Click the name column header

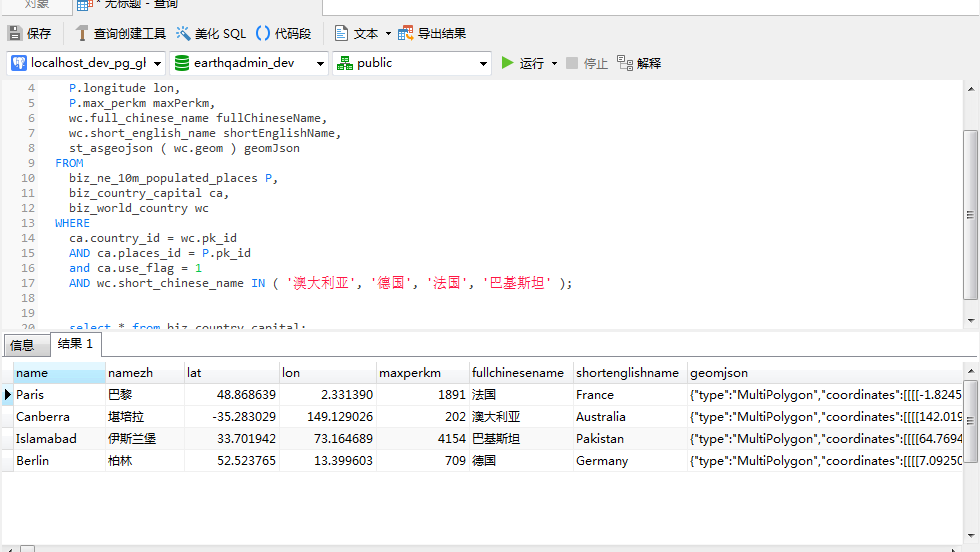59,373
